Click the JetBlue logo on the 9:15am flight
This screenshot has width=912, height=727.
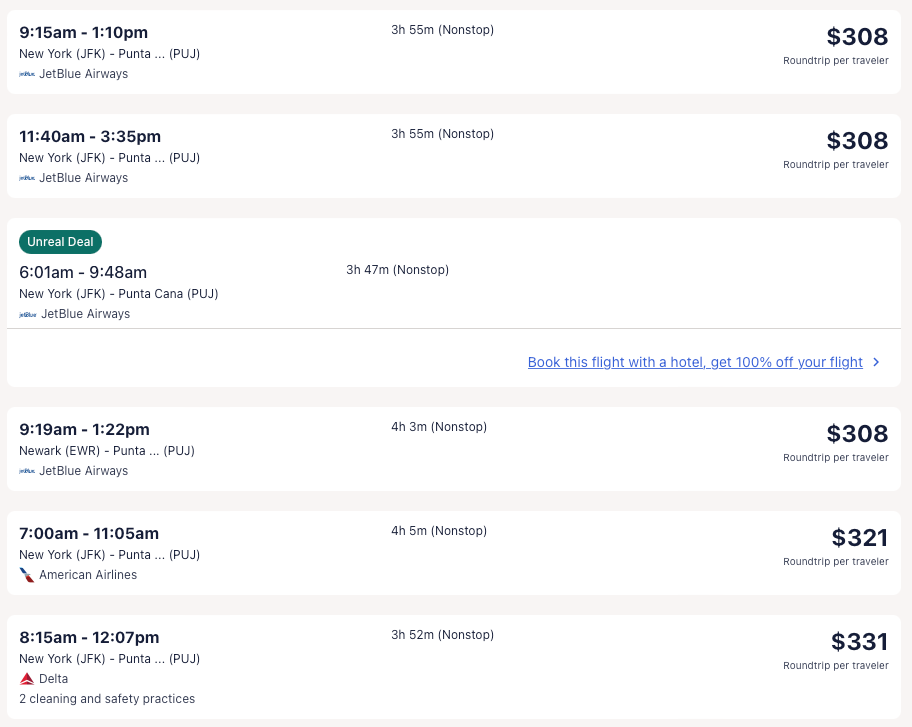tap(27, 74)
